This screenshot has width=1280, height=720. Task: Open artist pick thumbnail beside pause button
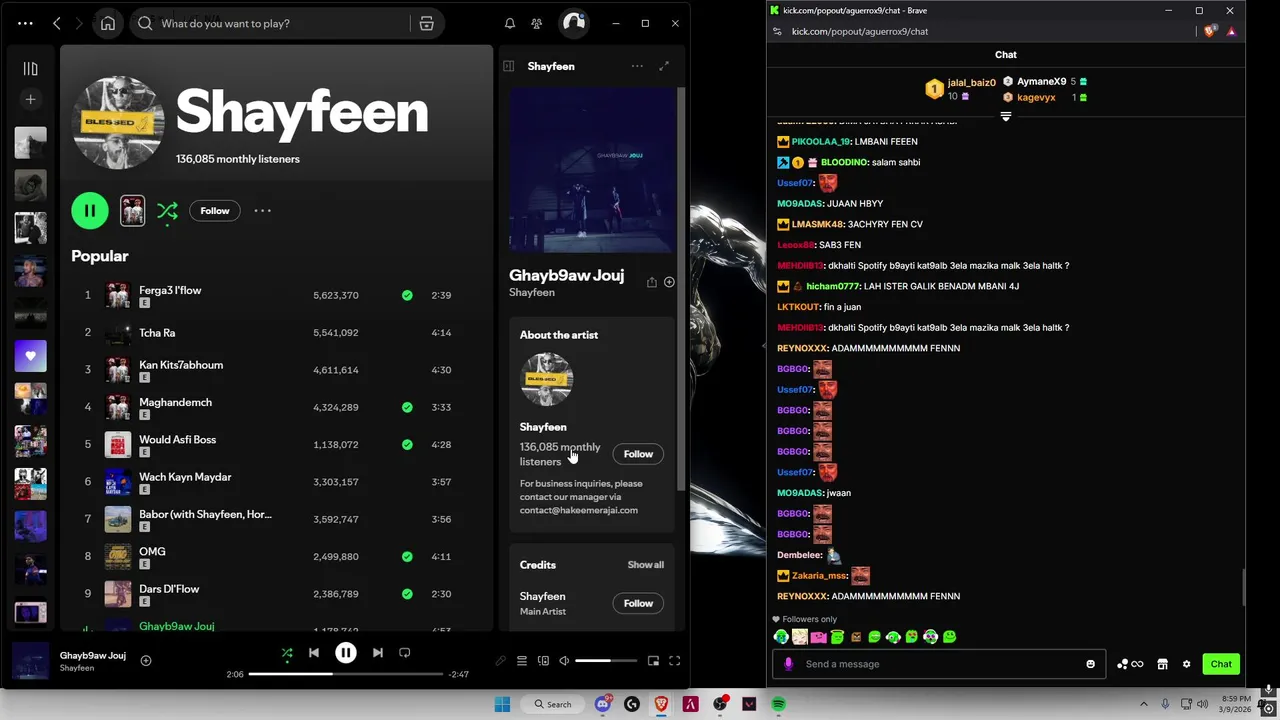point(132,210)
